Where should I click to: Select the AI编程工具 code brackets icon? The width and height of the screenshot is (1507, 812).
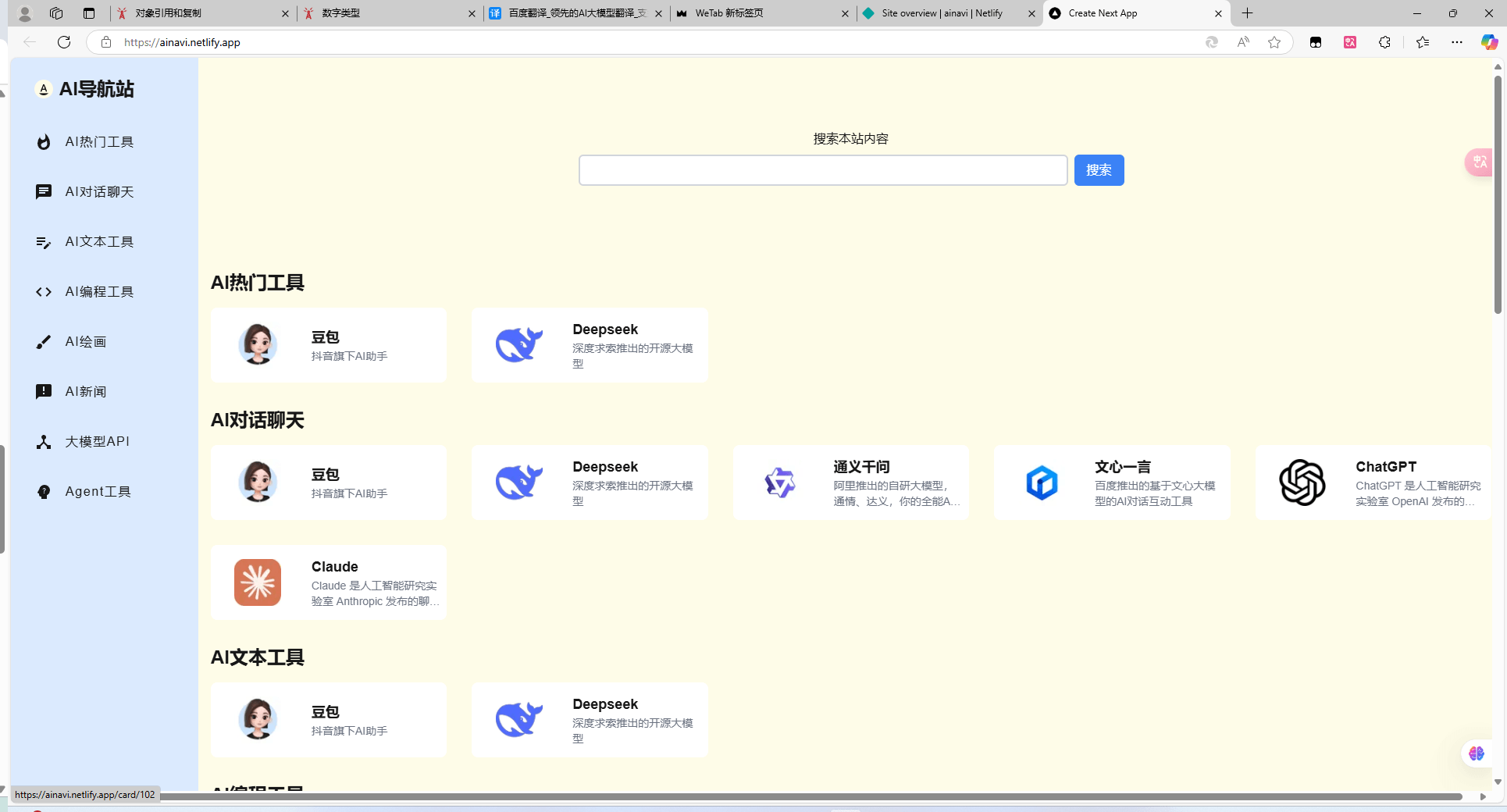[44, 292]
